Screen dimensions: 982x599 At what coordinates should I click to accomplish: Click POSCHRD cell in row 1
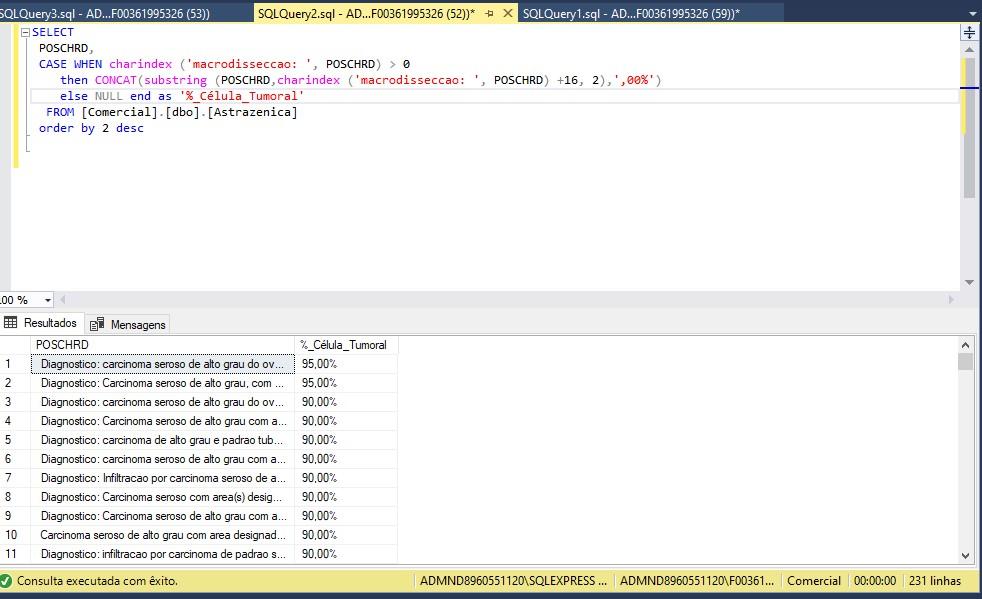(x=162, y=364)
